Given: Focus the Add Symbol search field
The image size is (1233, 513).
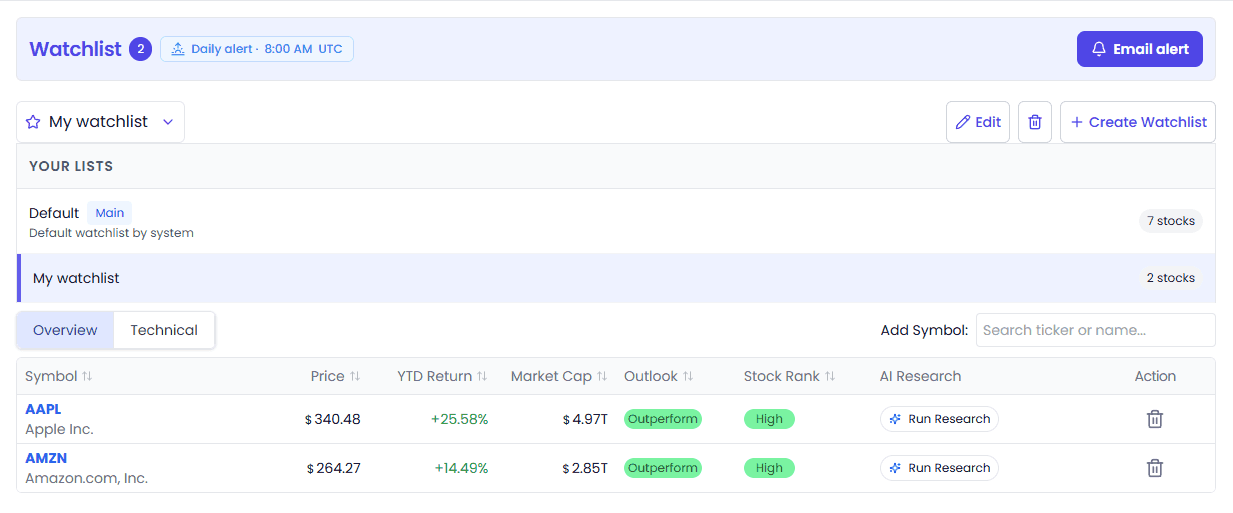Looking at the screenshot, I should (1095, 330).
